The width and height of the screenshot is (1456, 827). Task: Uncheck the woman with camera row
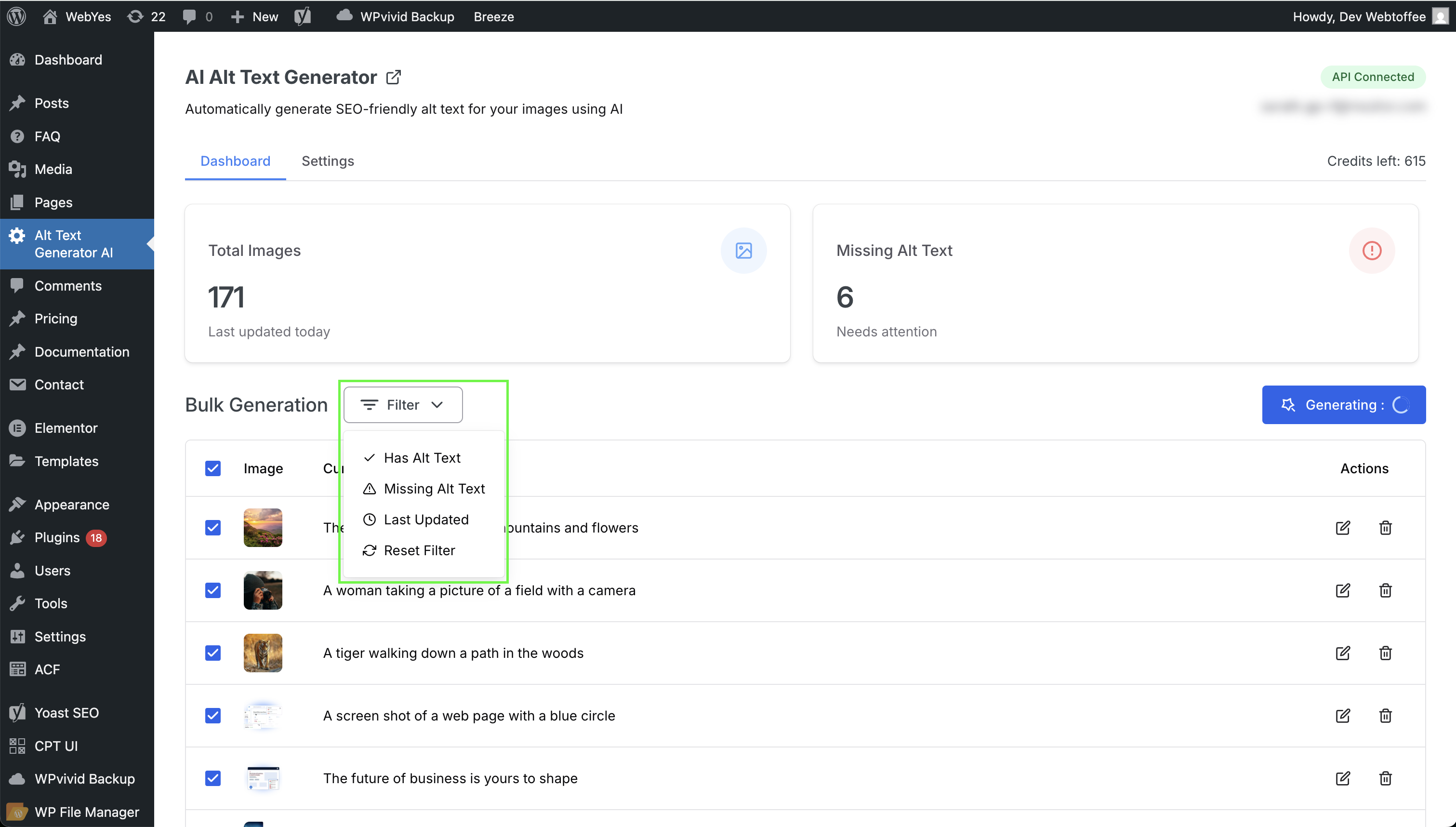click(x=213, y=591)
